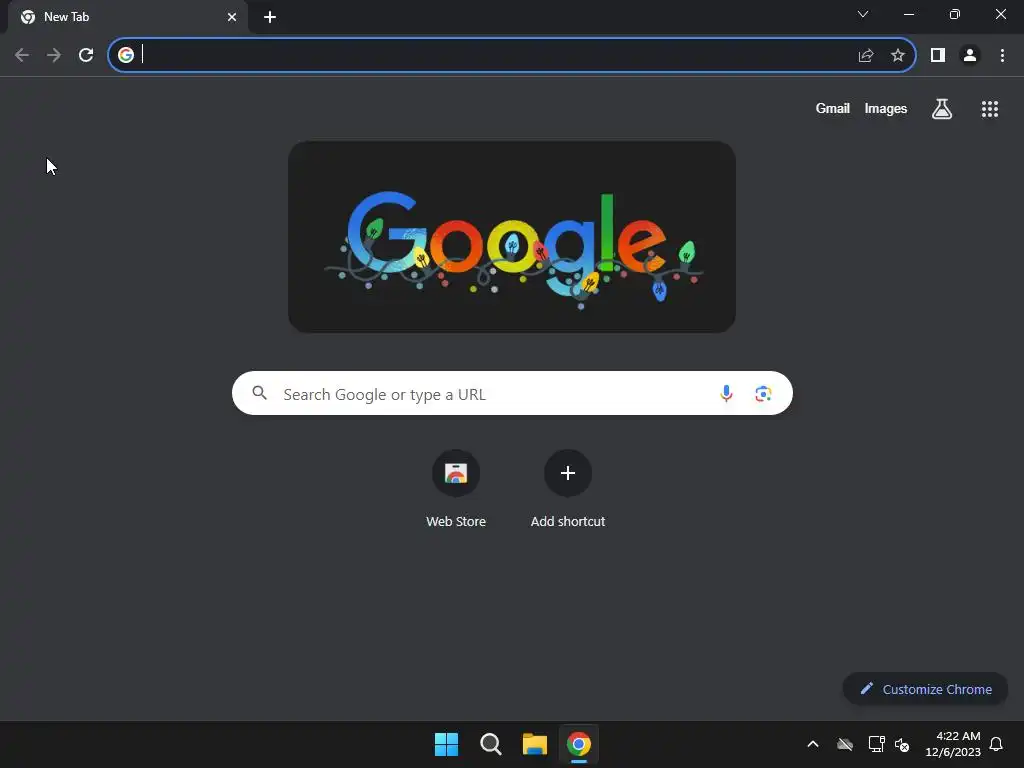Viewport: 1024px width, 768px height.
Task: Click the browser back arrow
Action: pyautogui.click(x=22, y=55)
